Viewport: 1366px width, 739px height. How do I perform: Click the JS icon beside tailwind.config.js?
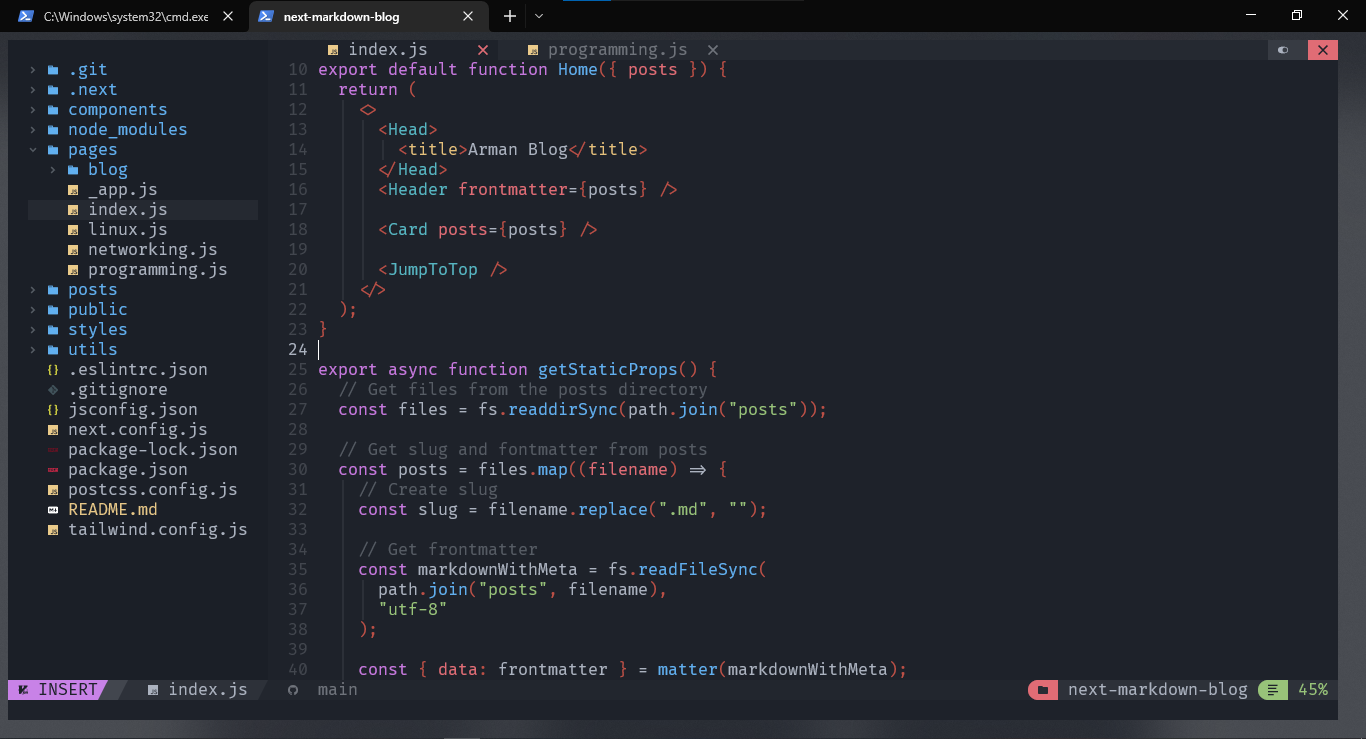point(52,530)
